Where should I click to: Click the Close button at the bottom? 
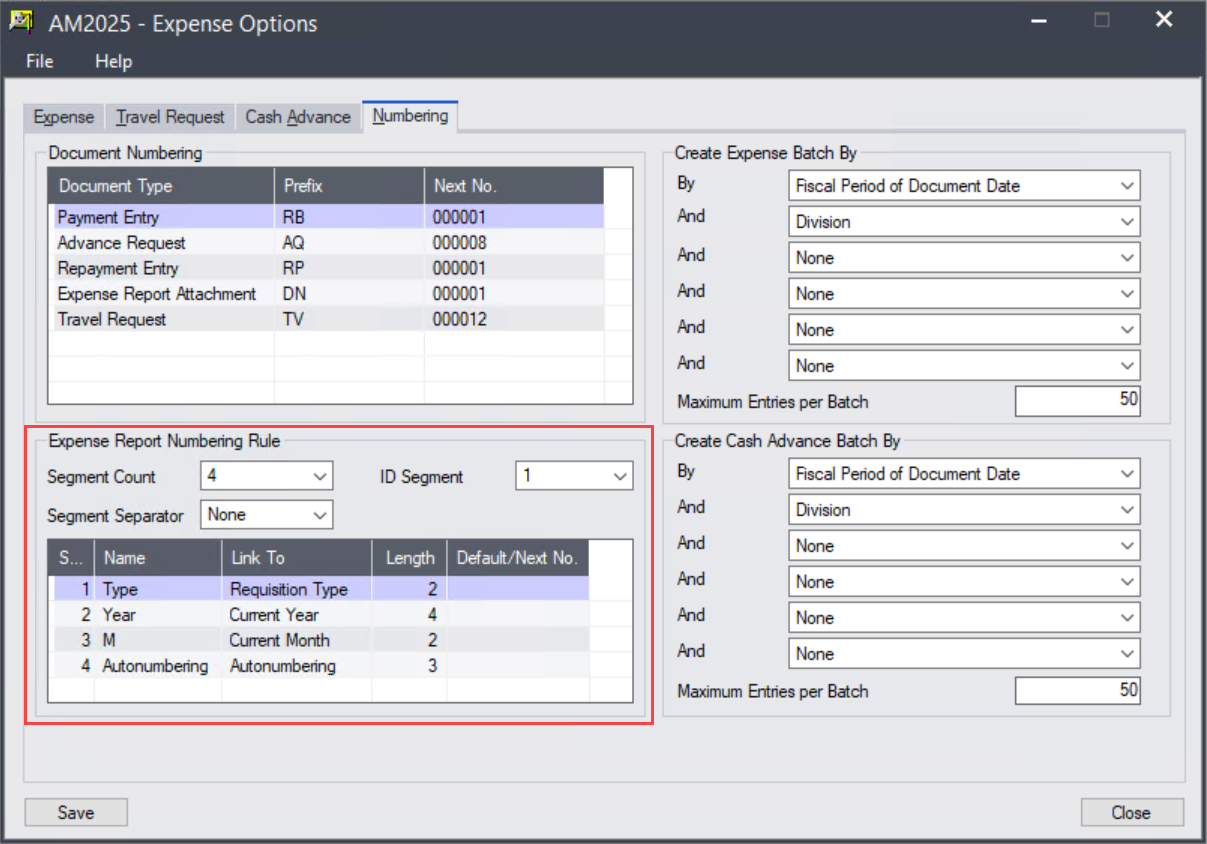tap(1131, 812)
